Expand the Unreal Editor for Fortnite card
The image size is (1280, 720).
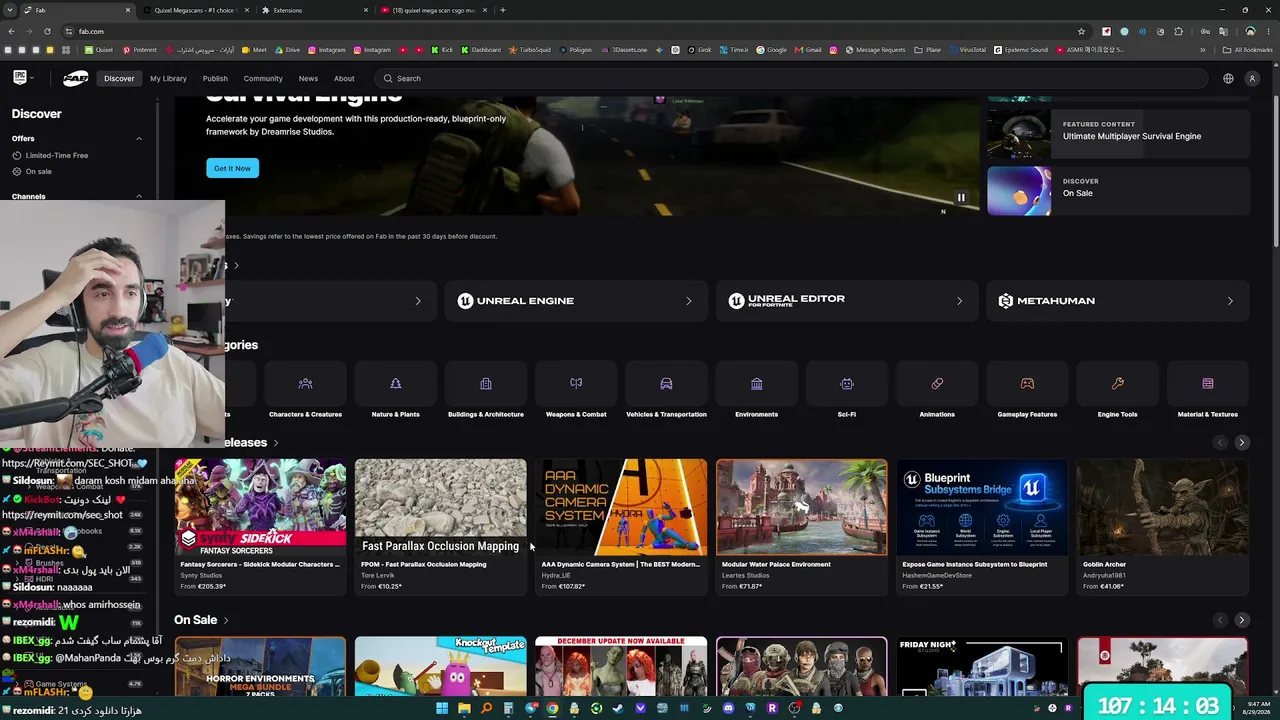pyautogui.click(x=846, y=301)
